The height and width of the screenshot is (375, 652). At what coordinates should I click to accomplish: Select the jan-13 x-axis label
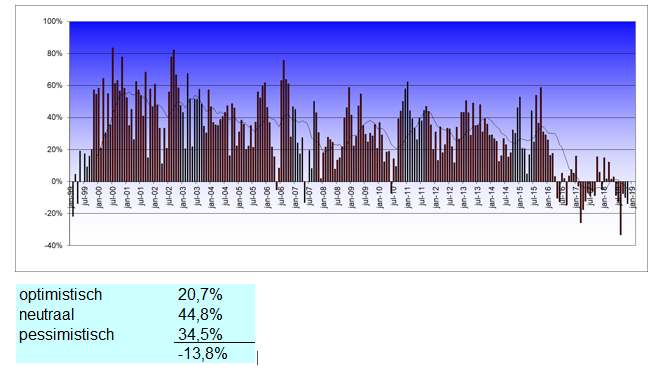(x=464, y=197)
